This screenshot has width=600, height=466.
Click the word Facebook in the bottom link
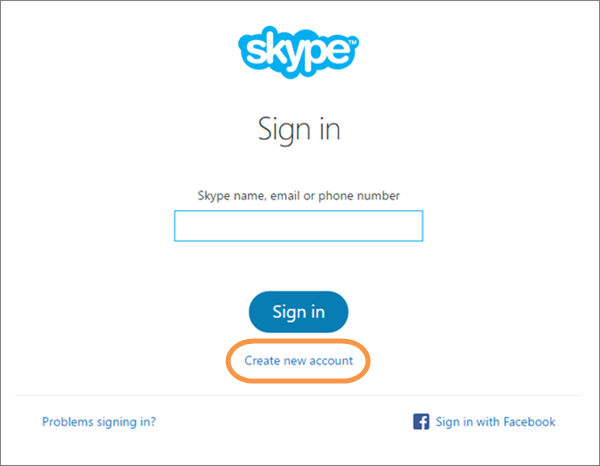click(529, 422)
